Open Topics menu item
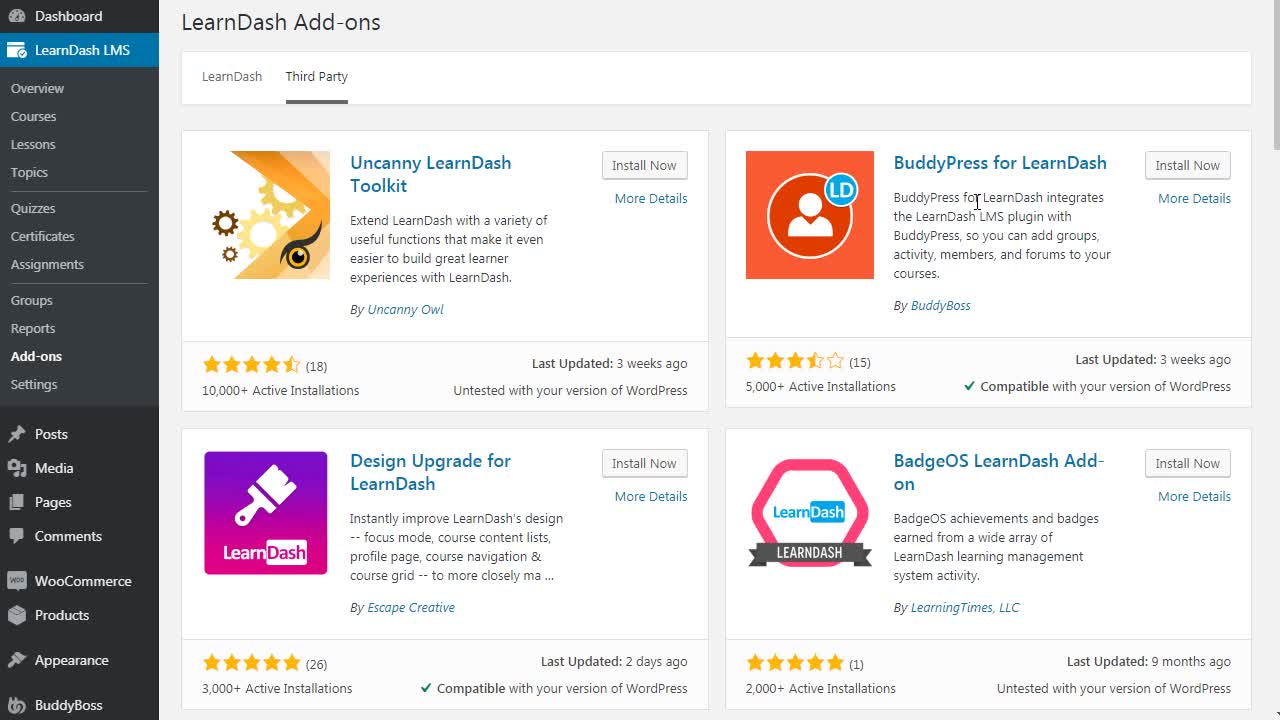 coord(29,172)
